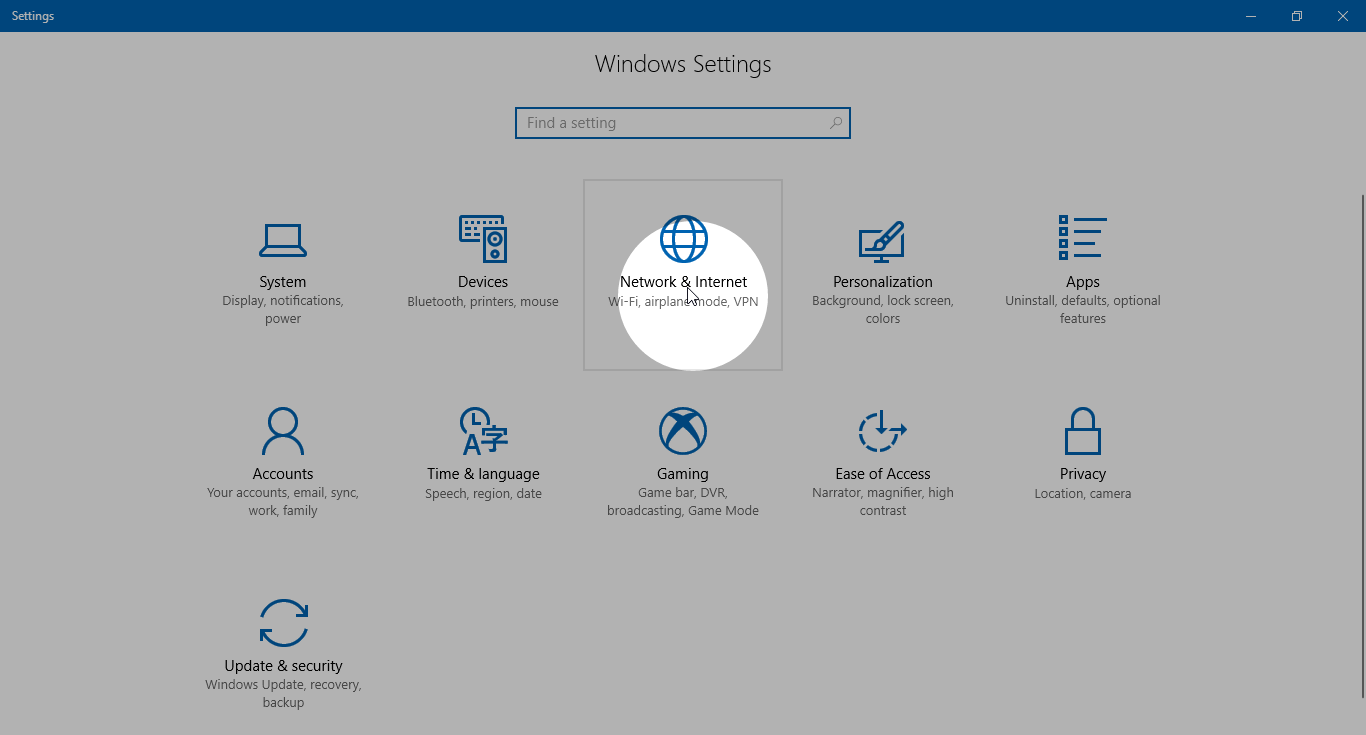Click the Ease of Access label

click(883, 474)
